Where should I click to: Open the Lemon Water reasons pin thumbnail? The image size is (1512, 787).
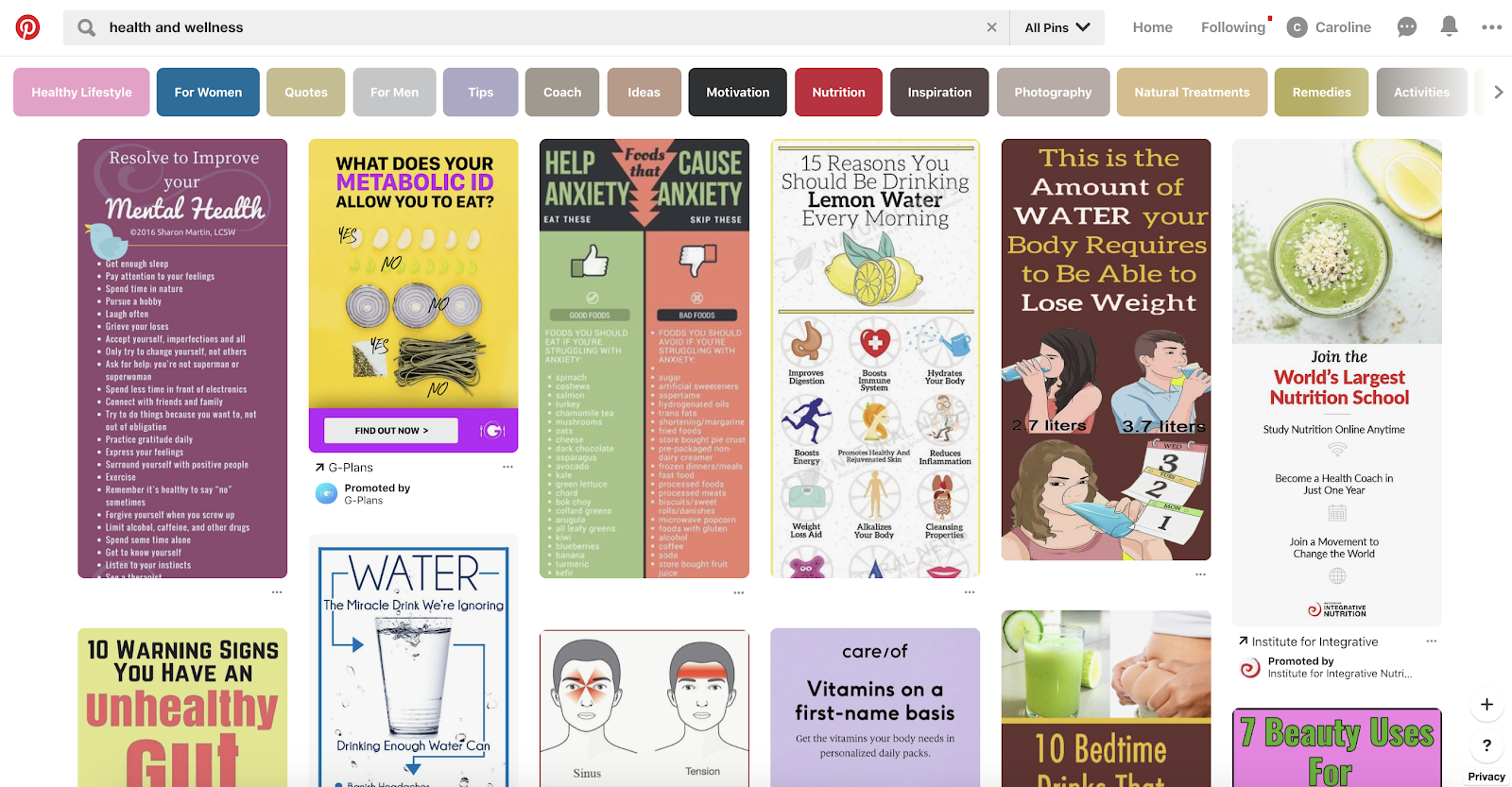[x=875, y=358]
